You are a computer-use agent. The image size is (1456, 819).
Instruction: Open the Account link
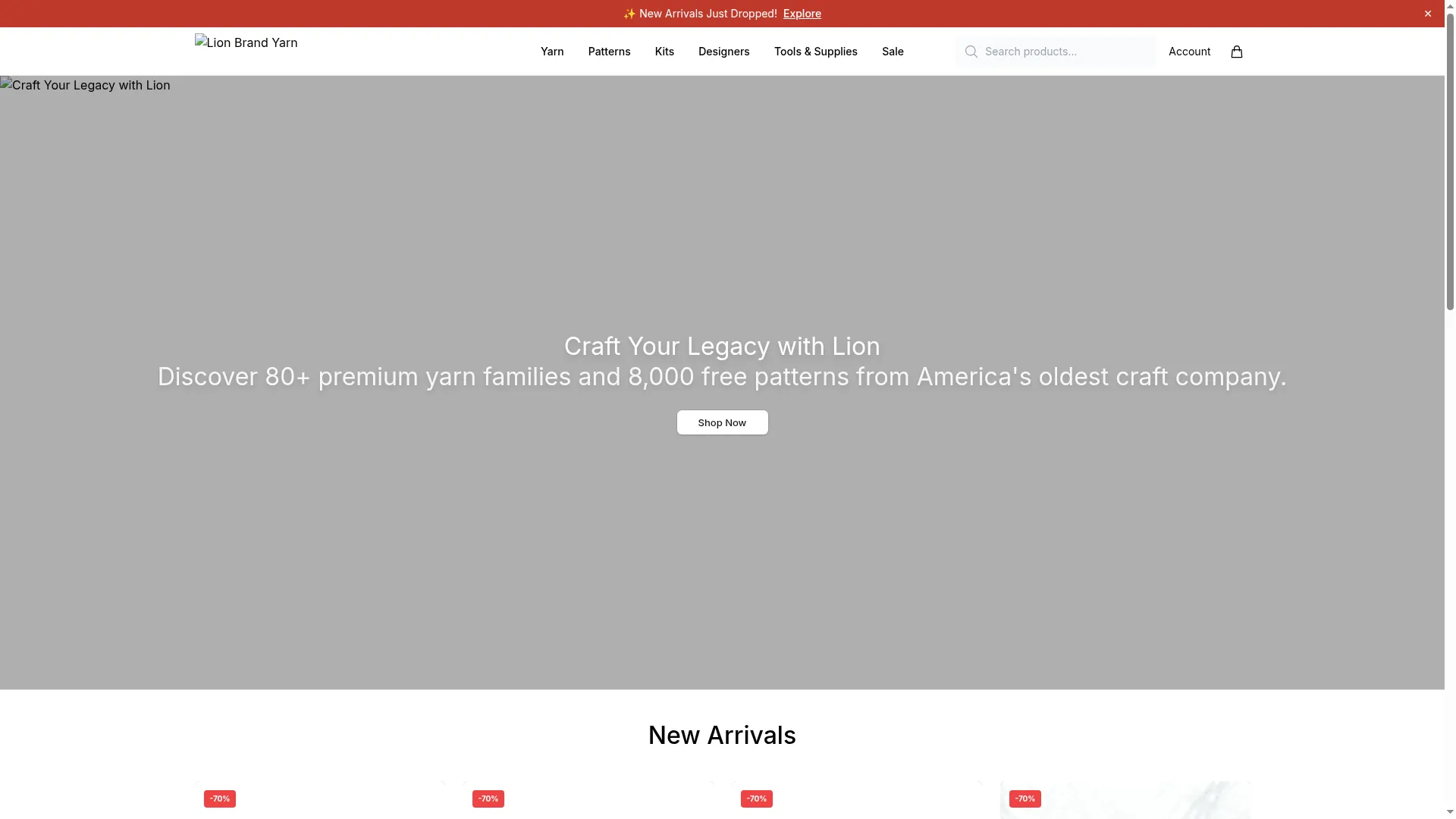1189,52
